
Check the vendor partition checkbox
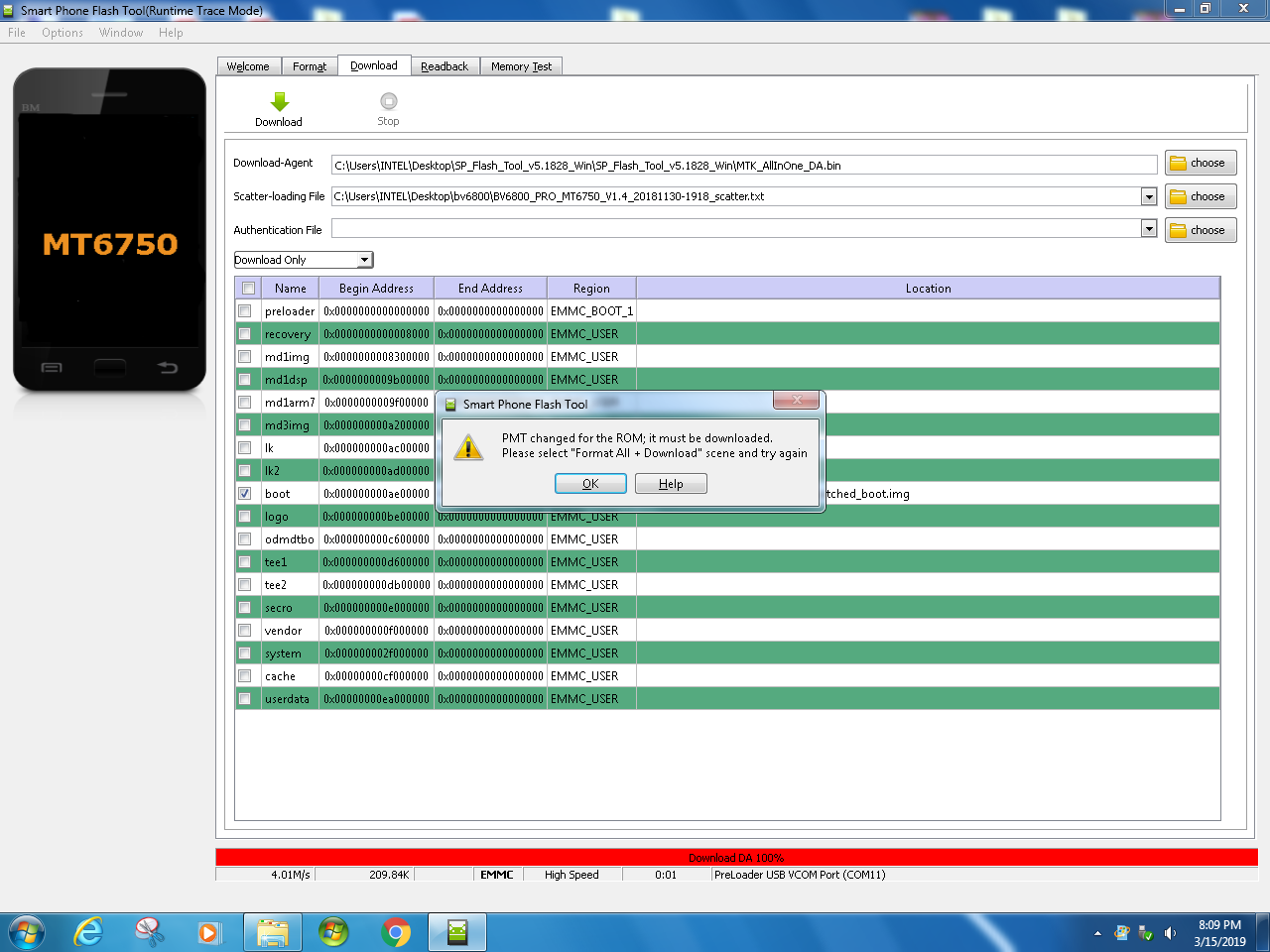(244, 631)
